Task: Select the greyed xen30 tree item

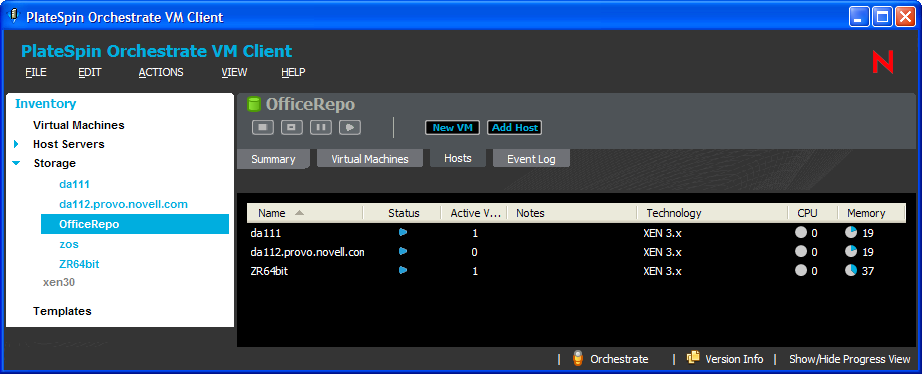Action: coord(59,282)
